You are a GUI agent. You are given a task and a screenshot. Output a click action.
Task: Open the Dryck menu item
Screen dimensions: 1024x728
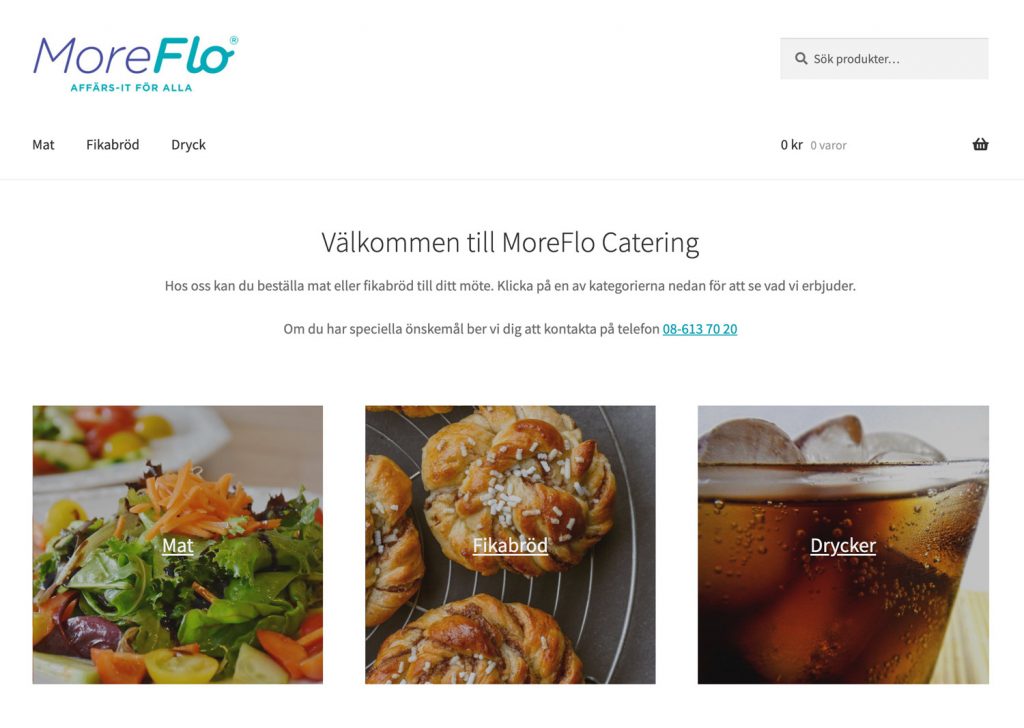[x=188, y=145]
